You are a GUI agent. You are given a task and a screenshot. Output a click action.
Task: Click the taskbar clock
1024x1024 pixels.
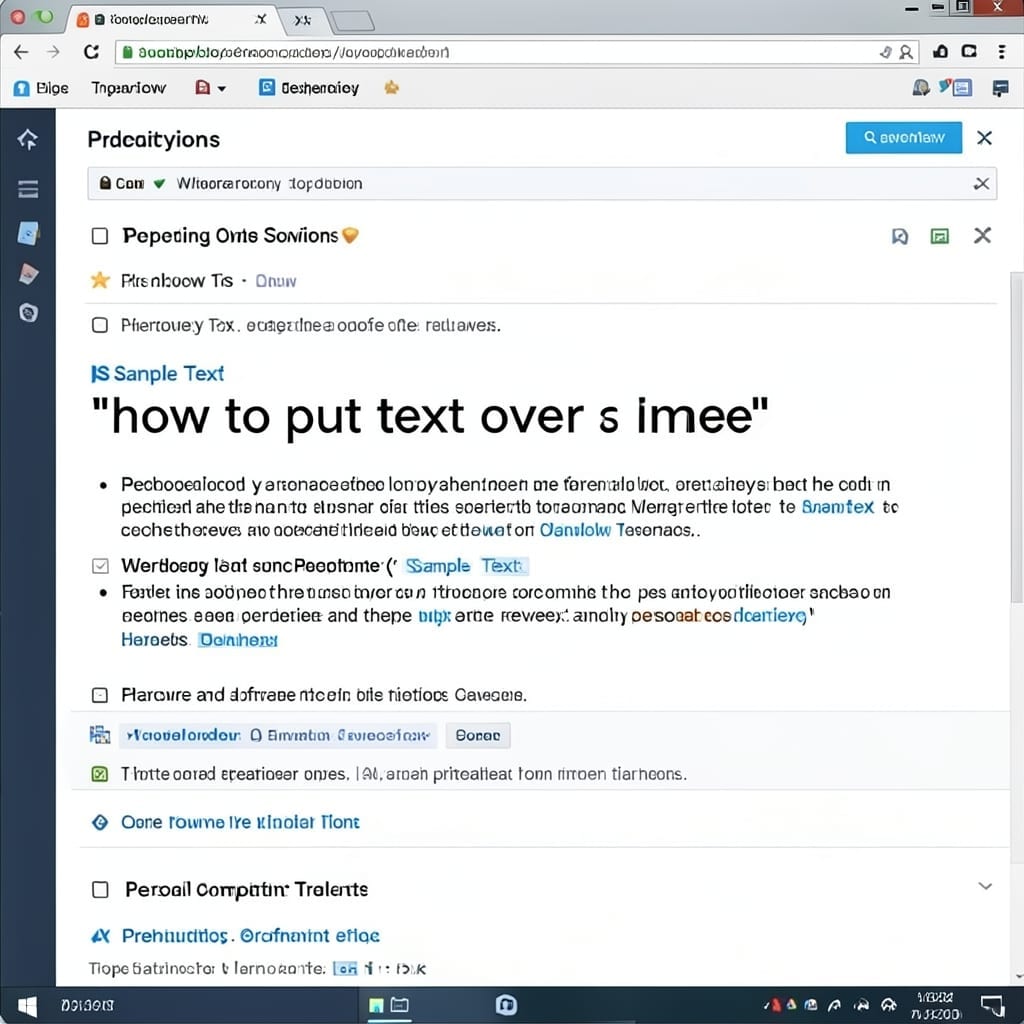(x=936, y=1006)
